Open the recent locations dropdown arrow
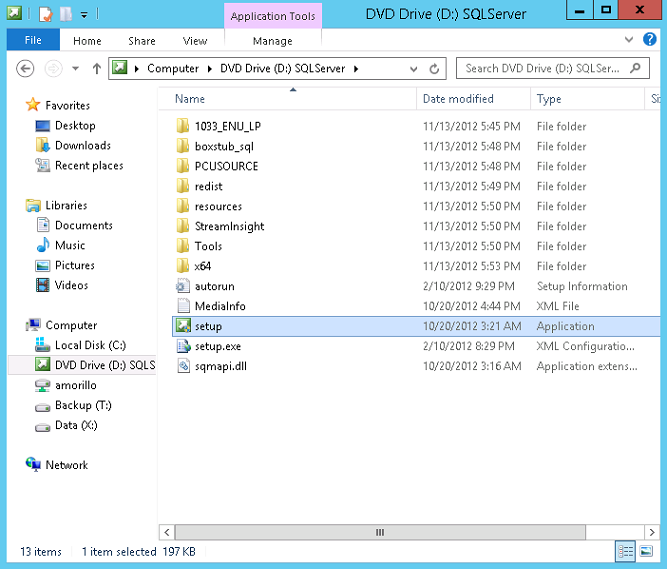 click(x=75, y=68)
